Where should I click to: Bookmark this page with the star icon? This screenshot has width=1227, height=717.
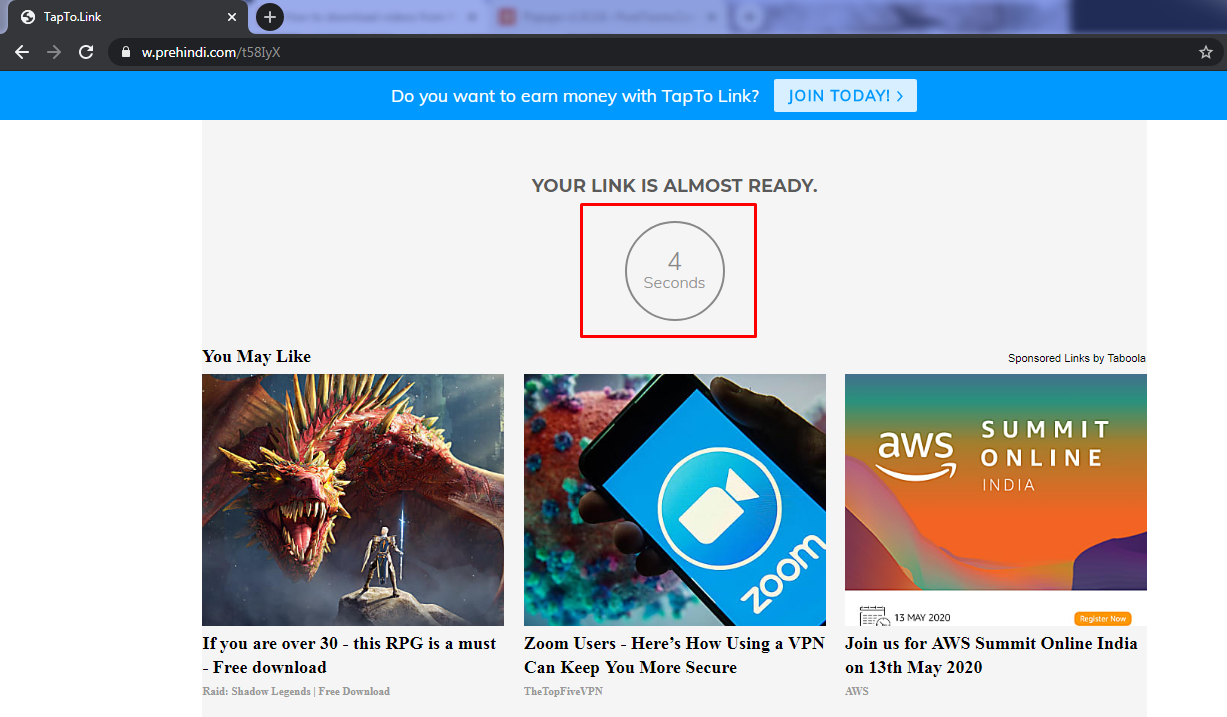coord(1206,52)
